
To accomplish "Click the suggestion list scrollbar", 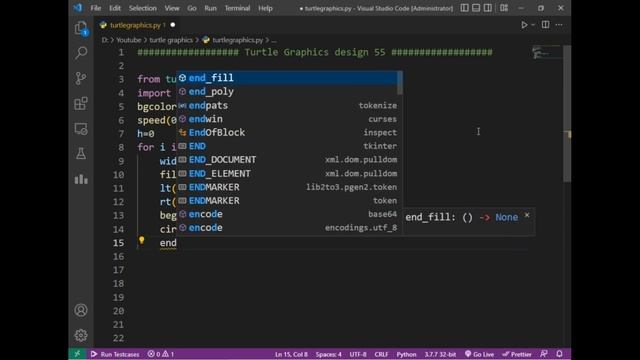I will 400,83.
